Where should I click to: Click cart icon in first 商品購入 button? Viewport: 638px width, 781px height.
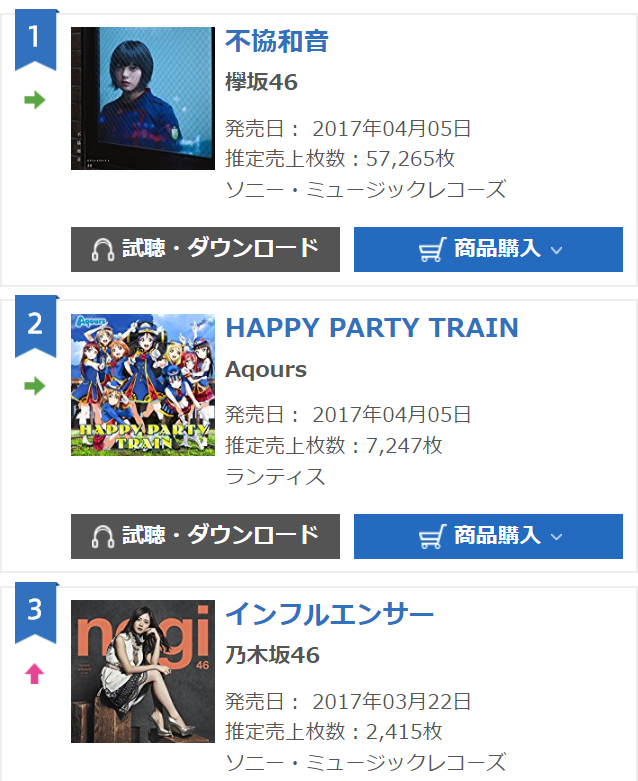click(x=432, y=250)
